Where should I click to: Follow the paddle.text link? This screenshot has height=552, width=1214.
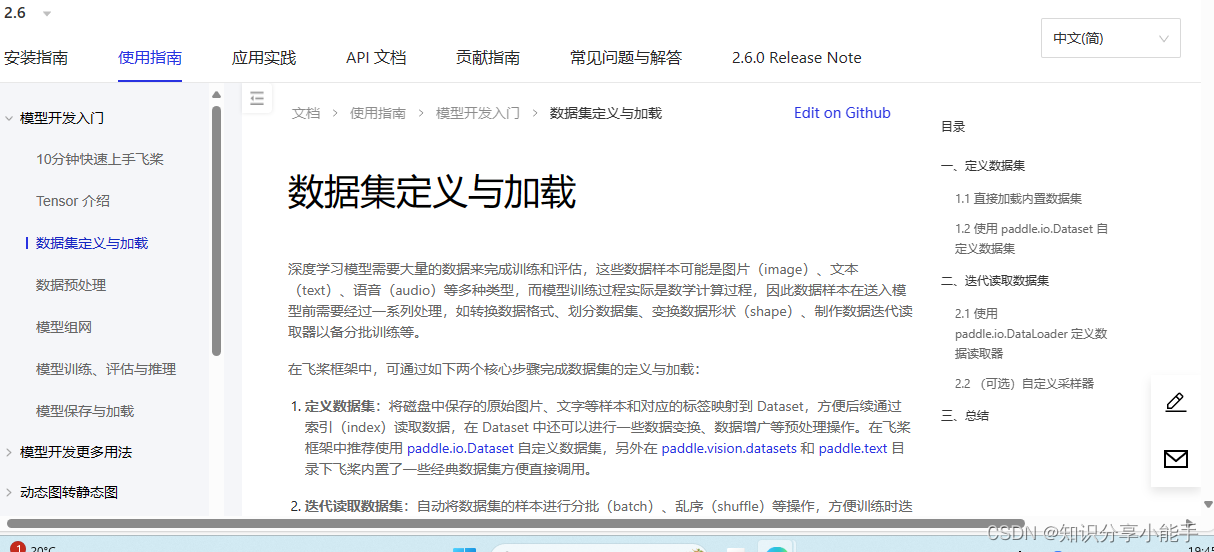tap(853, 448)
